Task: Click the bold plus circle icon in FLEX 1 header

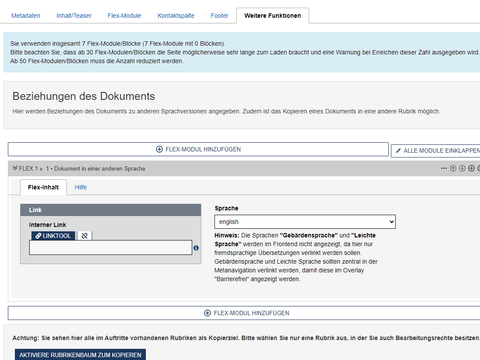Action: [x=471, y=168]
